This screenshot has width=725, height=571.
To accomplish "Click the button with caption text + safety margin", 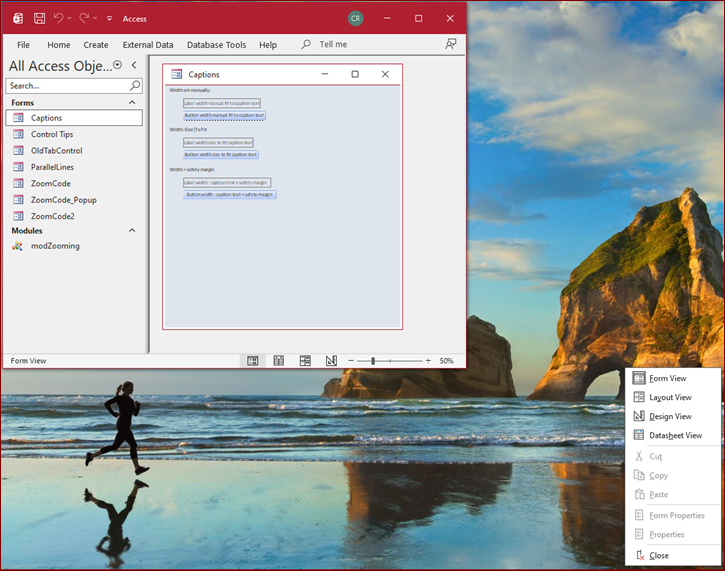I will click(x=229, y=195).
